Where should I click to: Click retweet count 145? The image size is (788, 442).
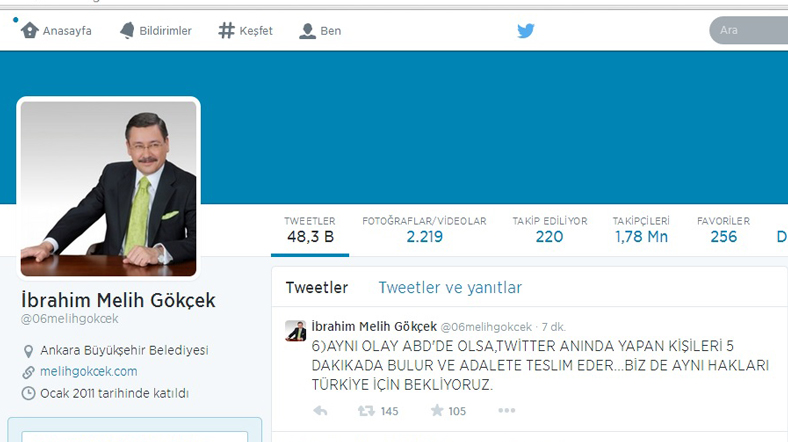(389, 411)
